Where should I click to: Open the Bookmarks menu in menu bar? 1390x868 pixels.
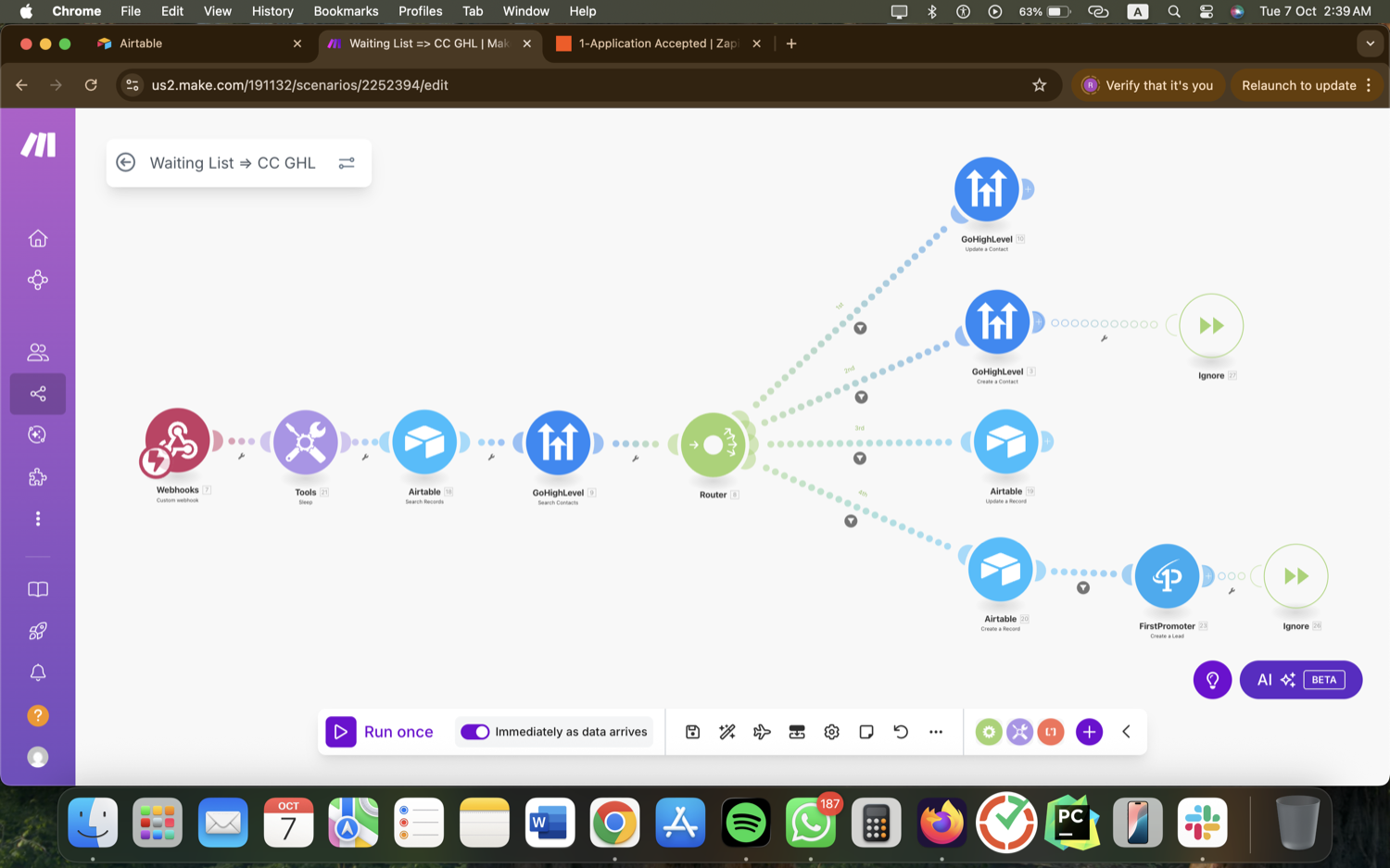point(346,11)
